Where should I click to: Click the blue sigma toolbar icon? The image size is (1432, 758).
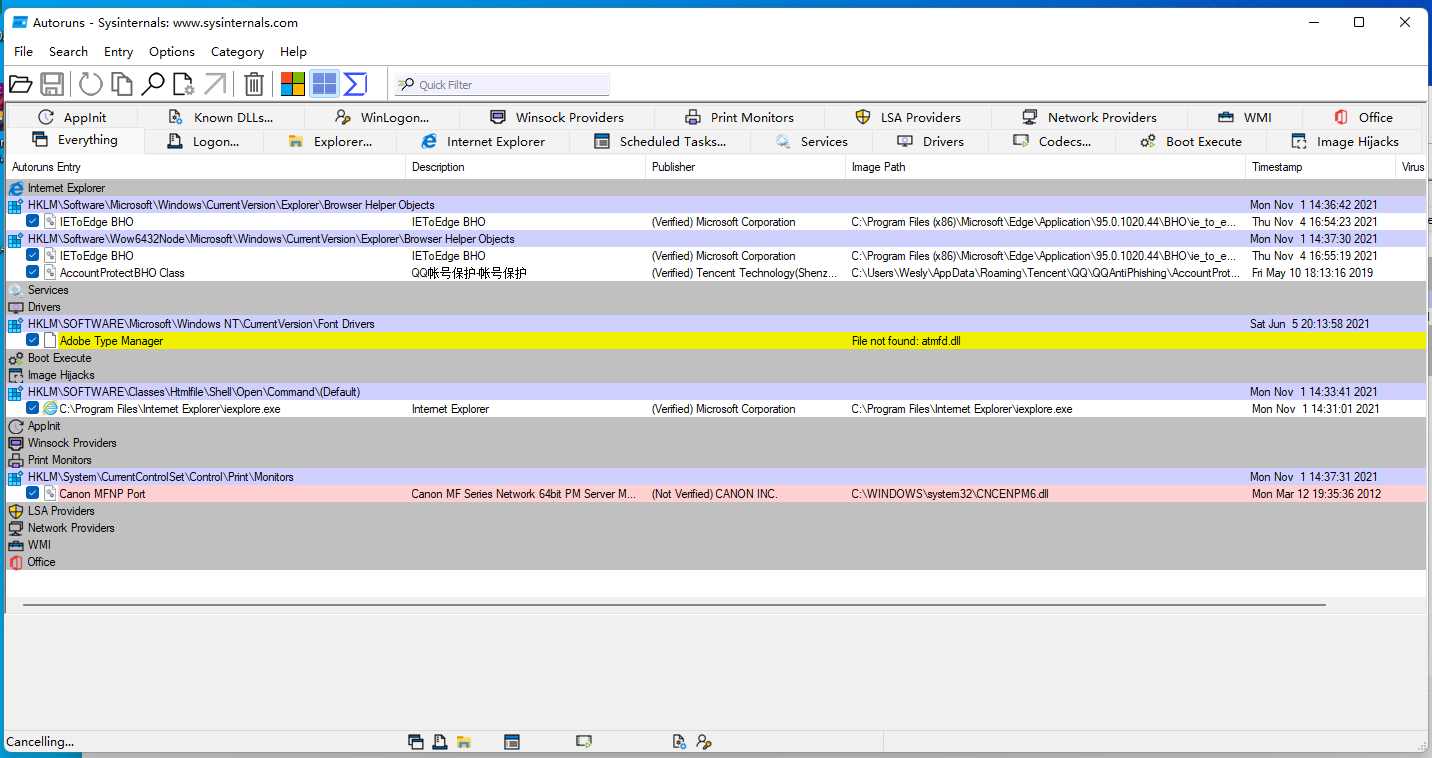click(x=355, y=85)
